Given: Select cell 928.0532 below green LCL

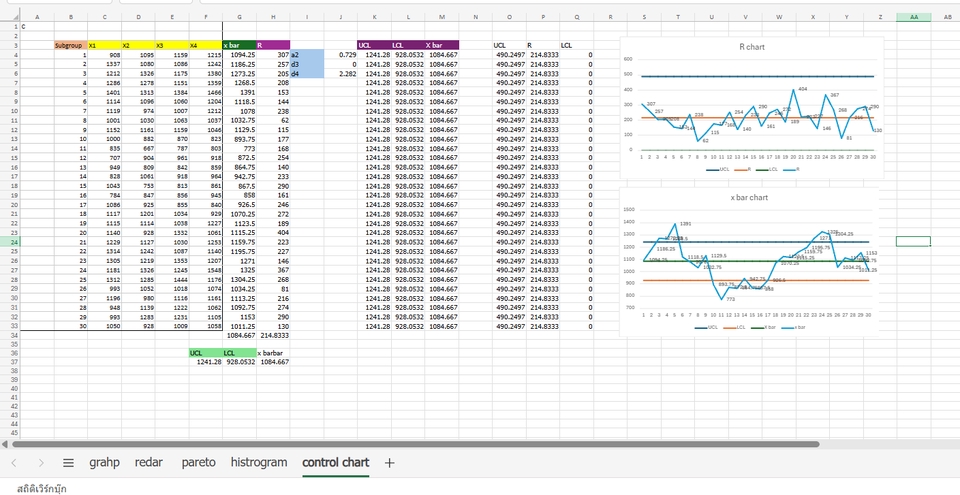Looking at the screenshot, I should [x=239, y=362].
